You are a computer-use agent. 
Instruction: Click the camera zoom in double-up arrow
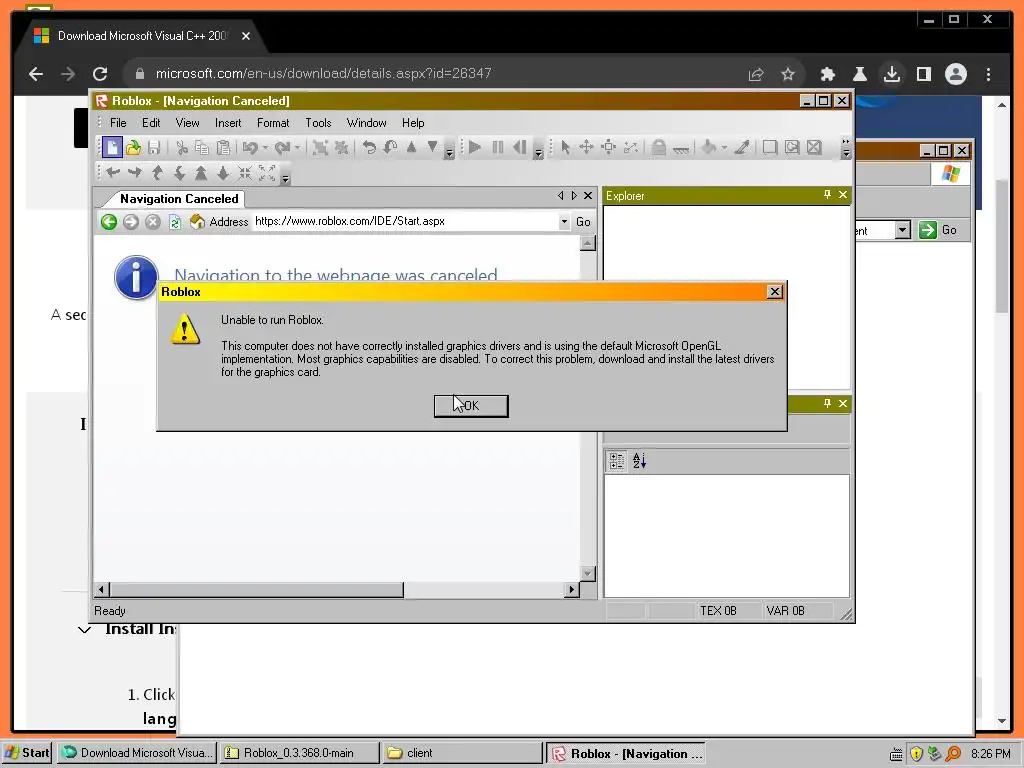201,173
